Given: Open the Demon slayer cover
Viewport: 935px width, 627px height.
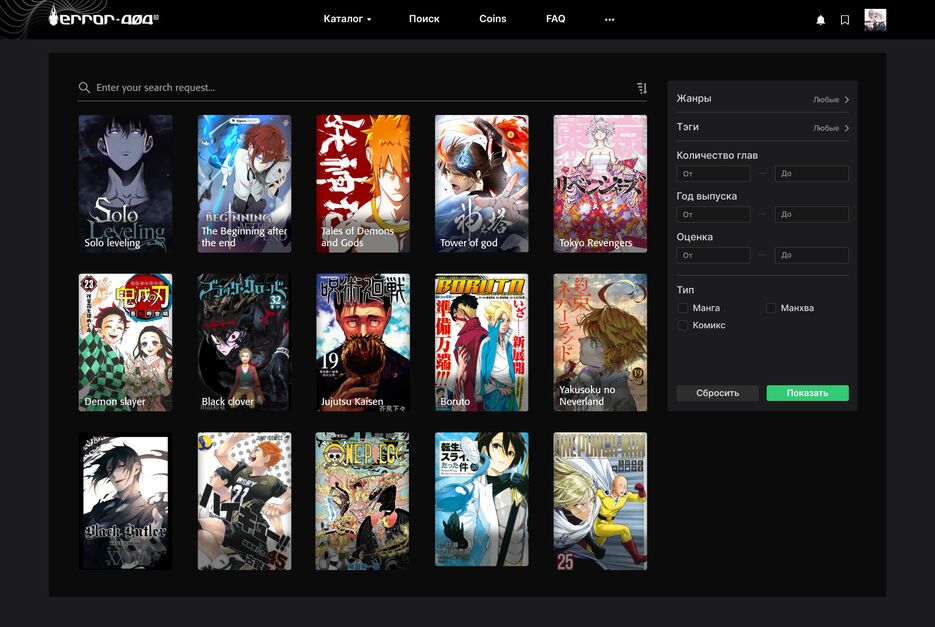Looking at the screenshot, I should point(125,342).
